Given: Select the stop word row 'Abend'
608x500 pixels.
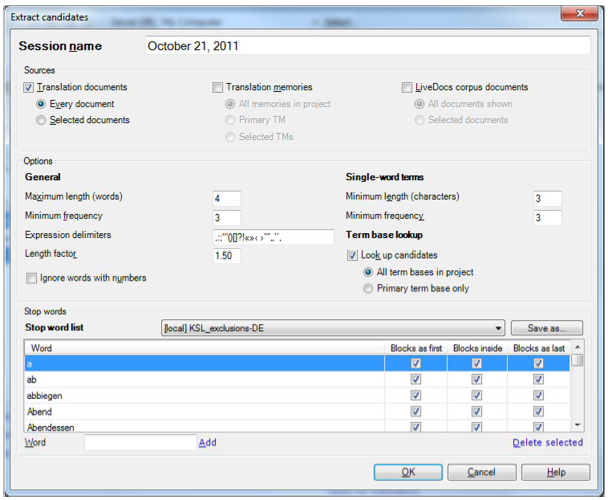Looking at the screenshot, I should 297,411.
